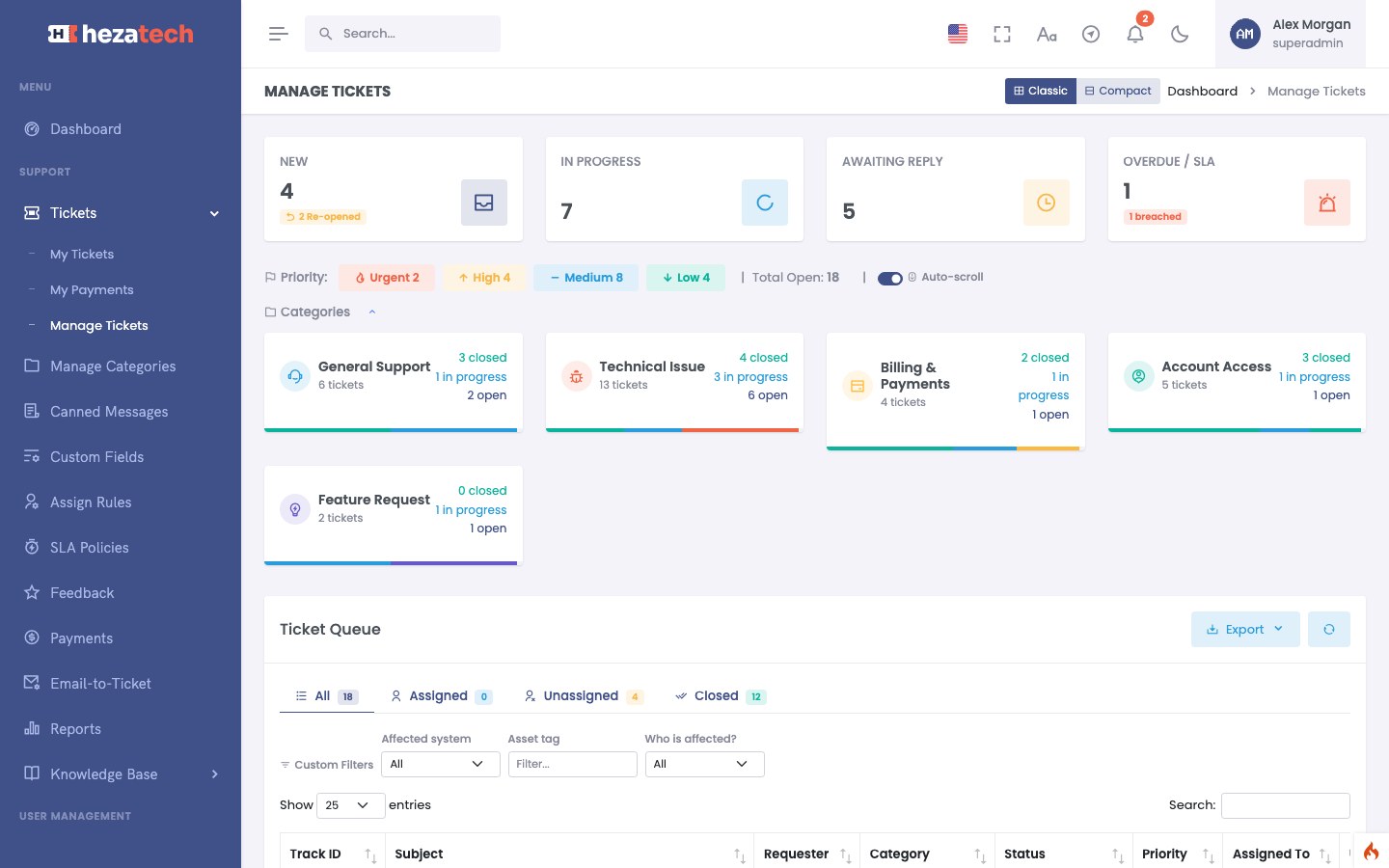
Task: Toggle the Auto-scroll switch
Action: click(x=889, y=278)
